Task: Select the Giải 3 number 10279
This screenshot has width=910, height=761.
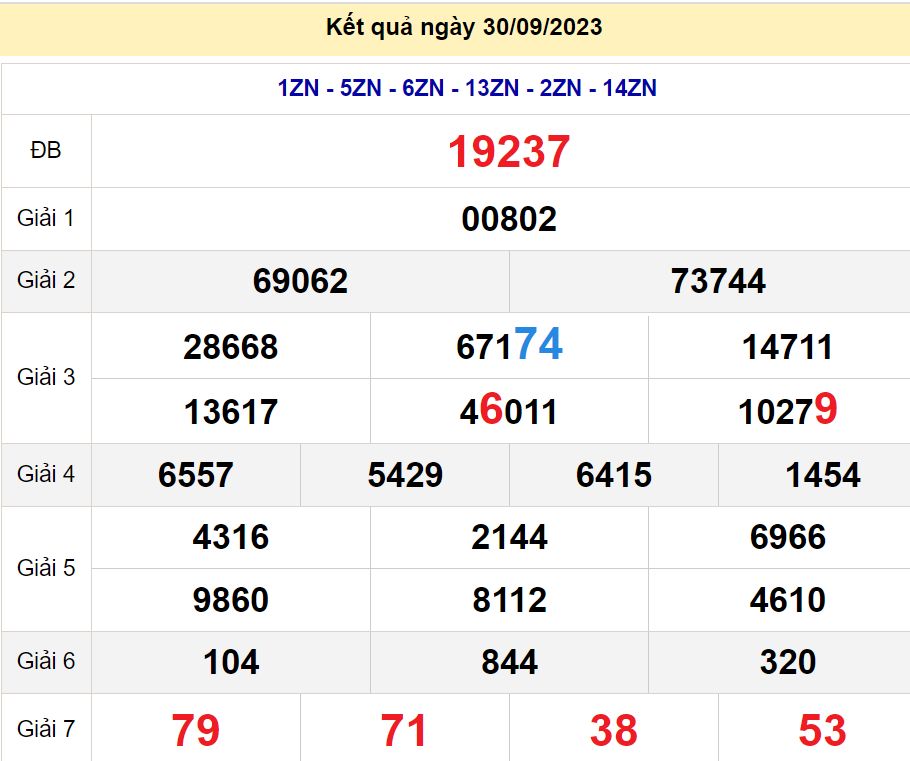Action: pos(787,410)
